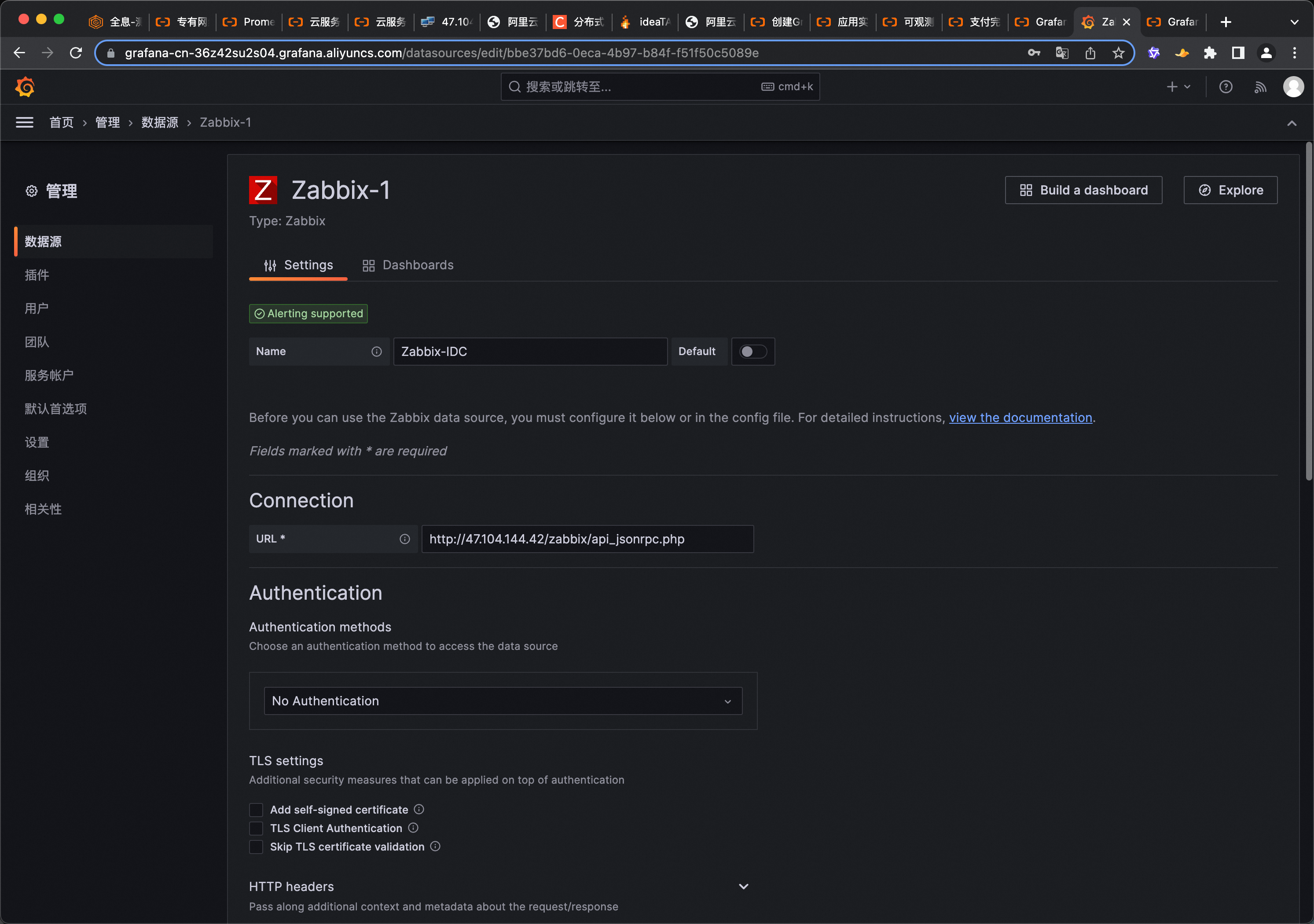1314x924 pixels.
Task: Switch to the Dashboards tab
Action: coord(407,265)
